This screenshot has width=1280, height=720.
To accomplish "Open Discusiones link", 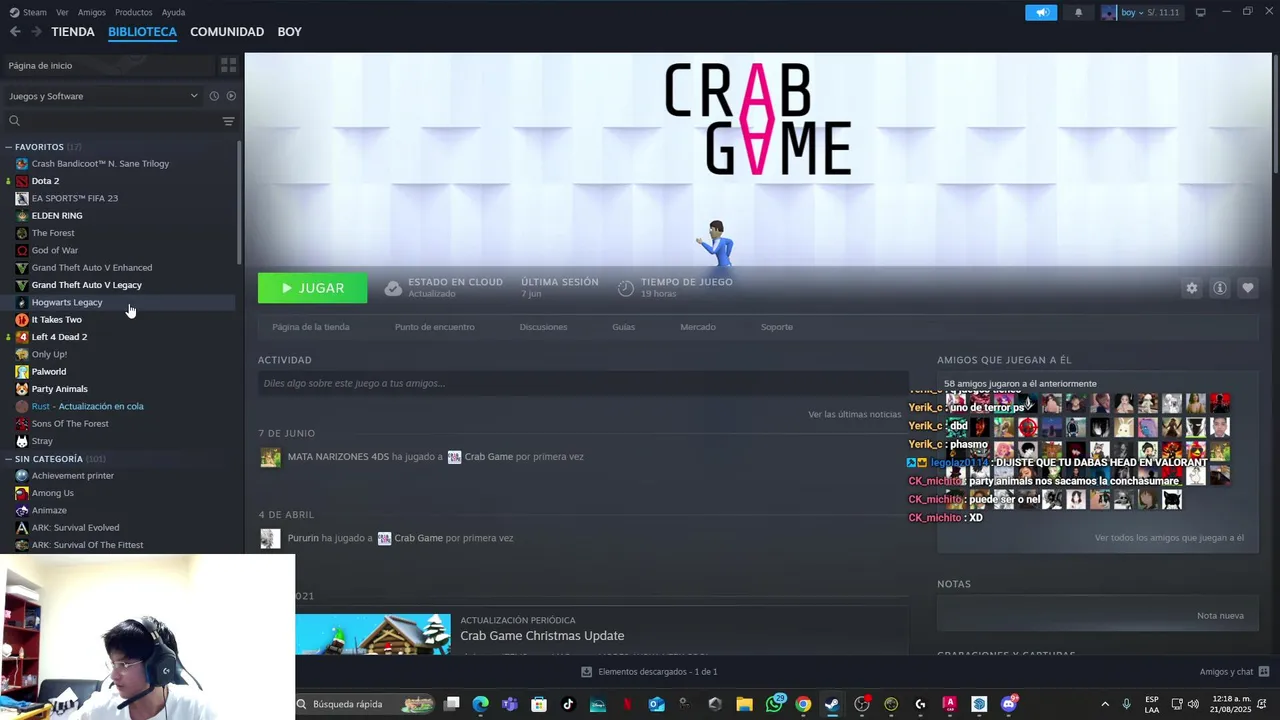I will (x=543, y=327).
